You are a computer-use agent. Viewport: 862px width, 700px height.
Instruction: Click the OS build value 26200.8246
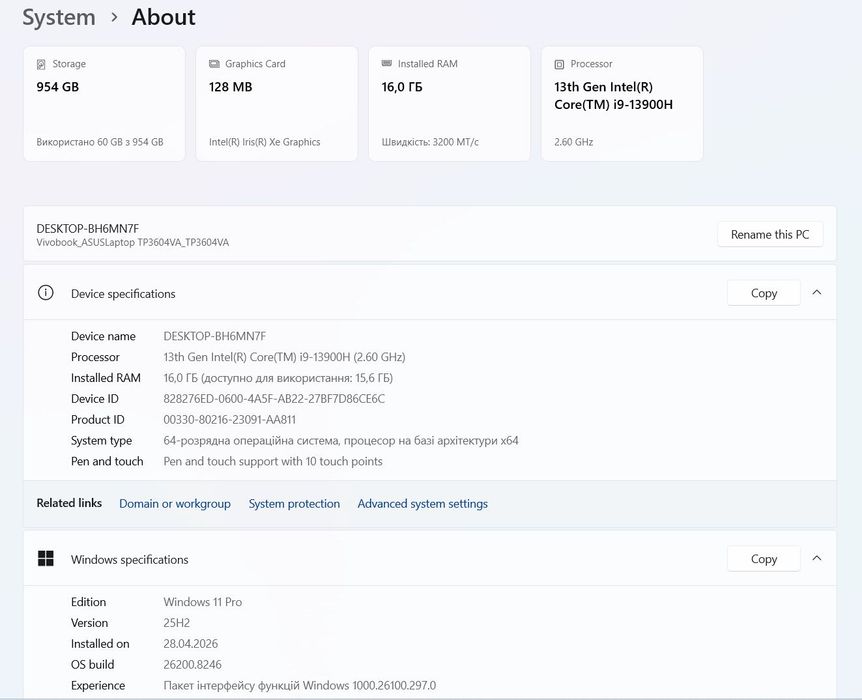192,664
